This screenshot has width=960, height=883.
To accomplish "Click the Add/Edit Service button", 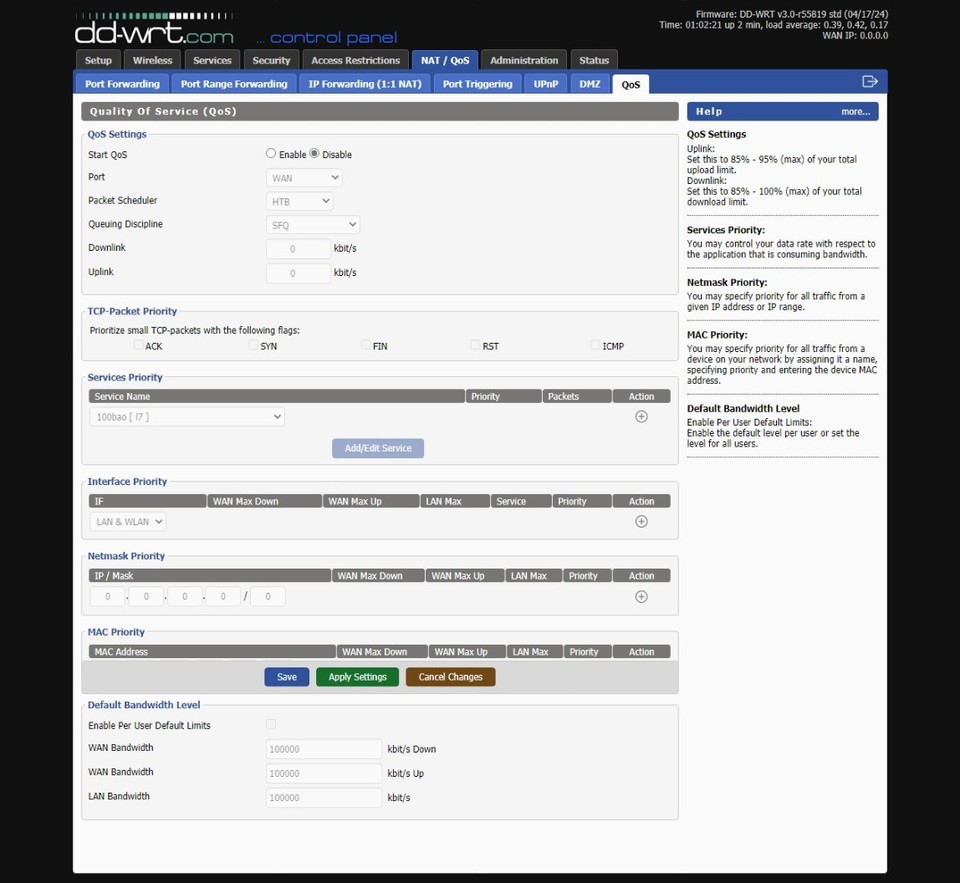I will [377, 448].
